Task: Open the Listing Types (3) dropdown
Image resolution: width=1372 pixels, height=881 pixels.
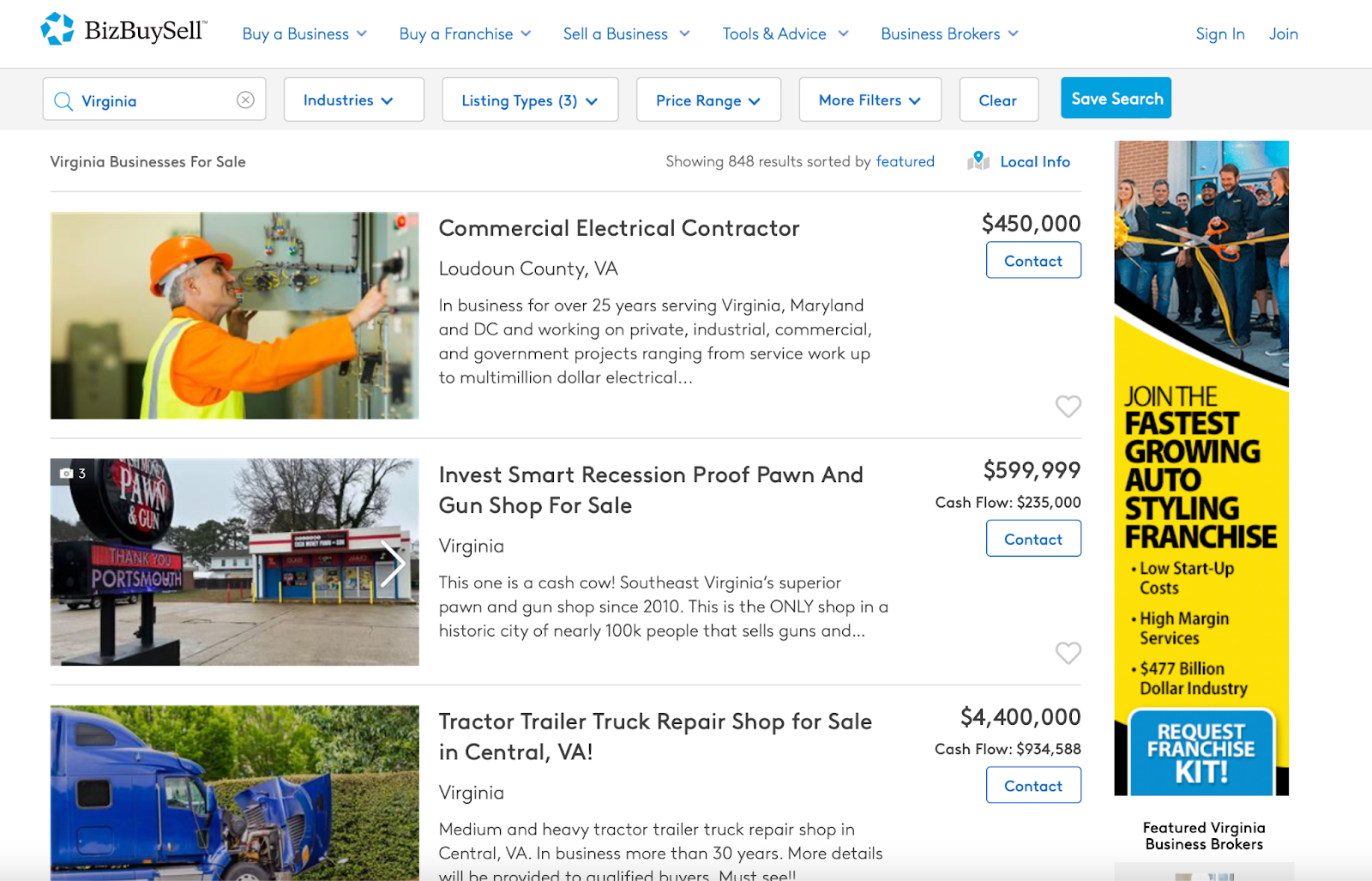Action: click(x=530, y=100)
